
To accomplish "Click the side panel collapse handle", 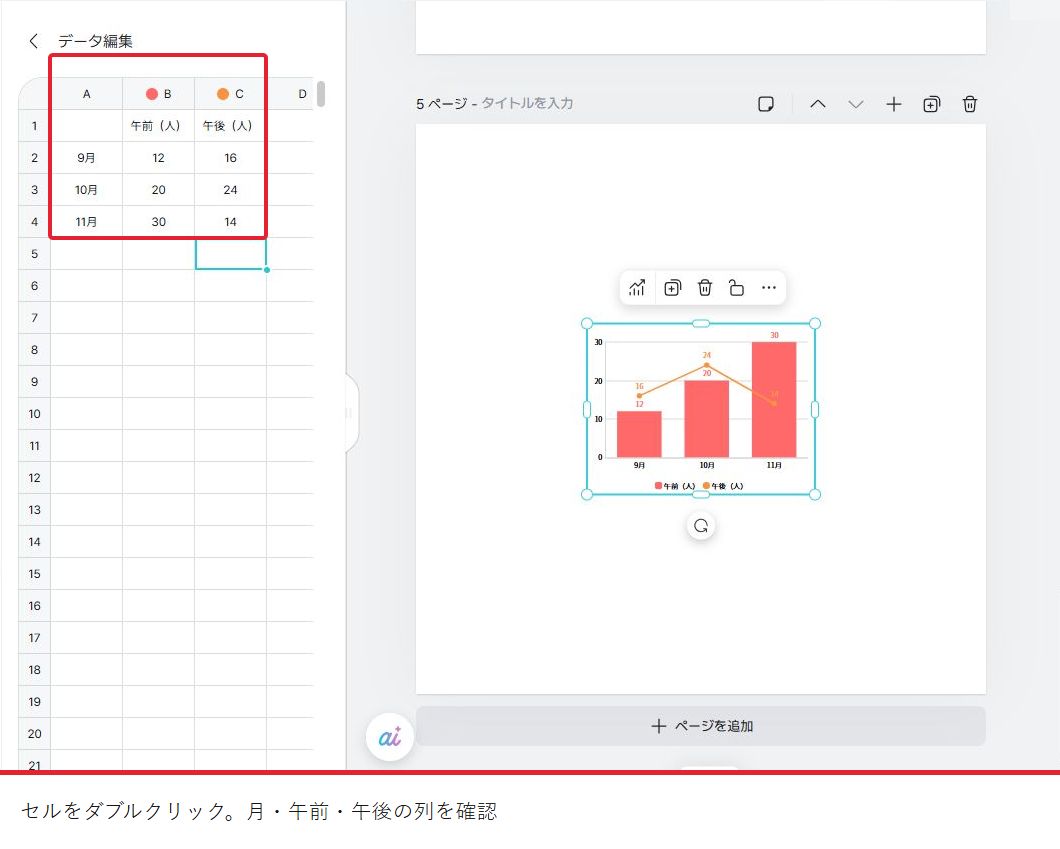I will 350,412.
